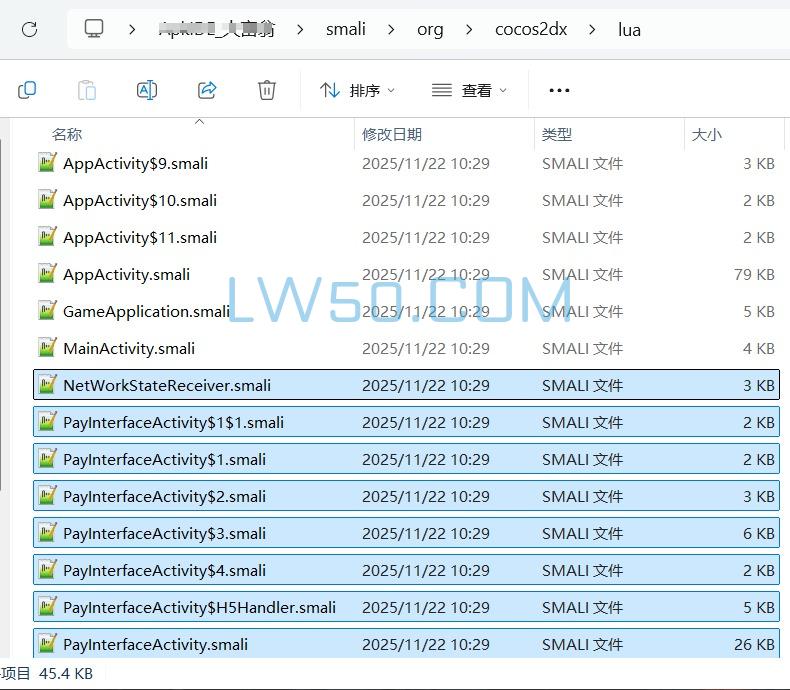This screenshot has height=690, width=790.
Task: Click the This PC monitor icon
Action: tap(94, 29)
